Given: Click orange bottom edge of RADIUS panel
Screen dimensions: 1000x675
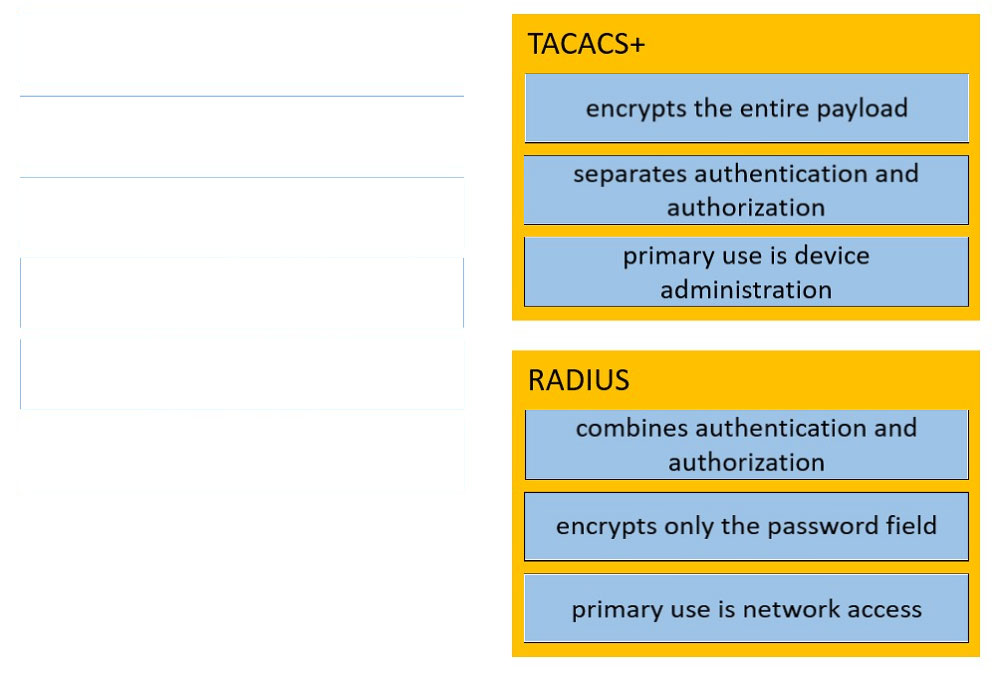Looking at the screenshot, I should [x=746, y=649].
